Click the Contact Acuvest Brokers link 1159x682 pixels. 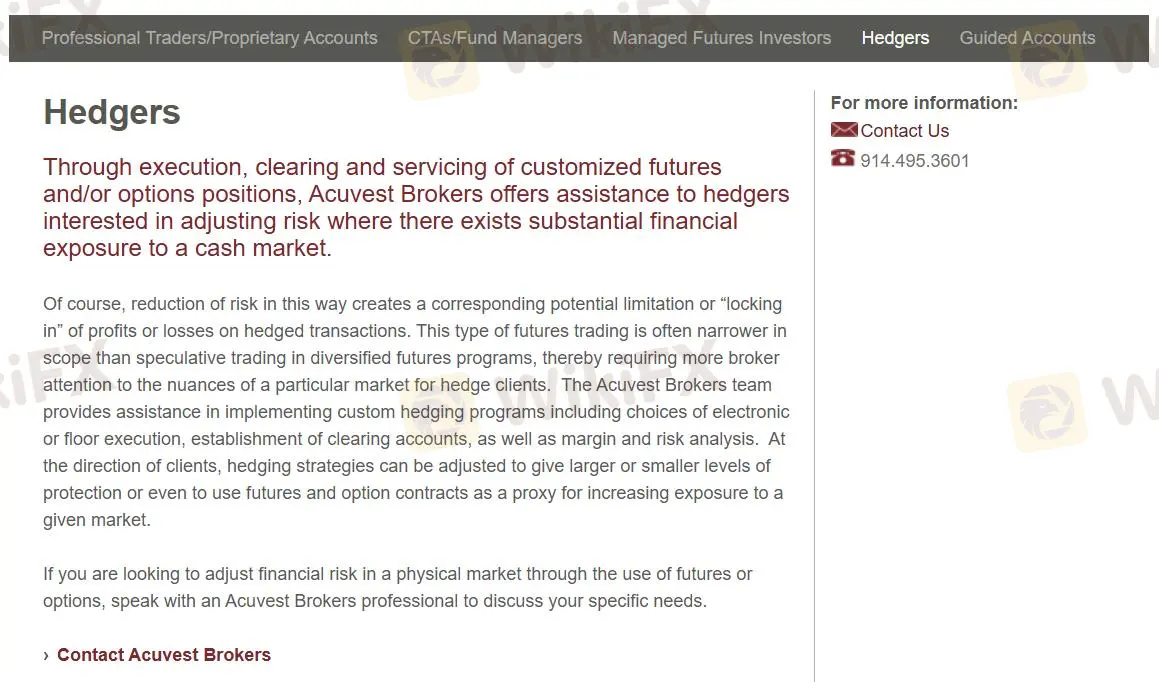coord(164,655)
